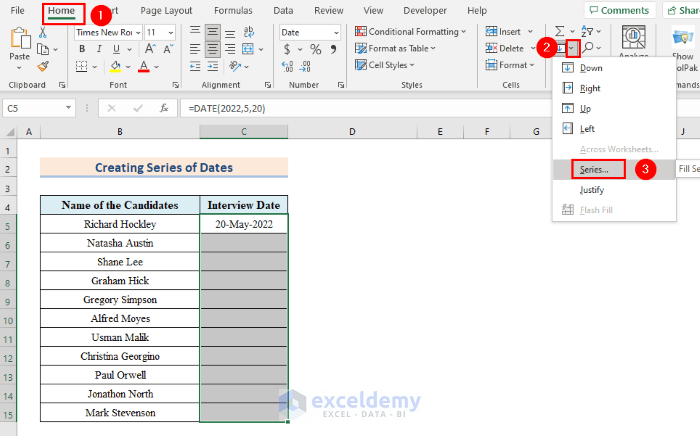Image resolution: width=700 pixels, height=436 pixels.
Task: Switch to the Home tab
Action: [x=62, y=10]
